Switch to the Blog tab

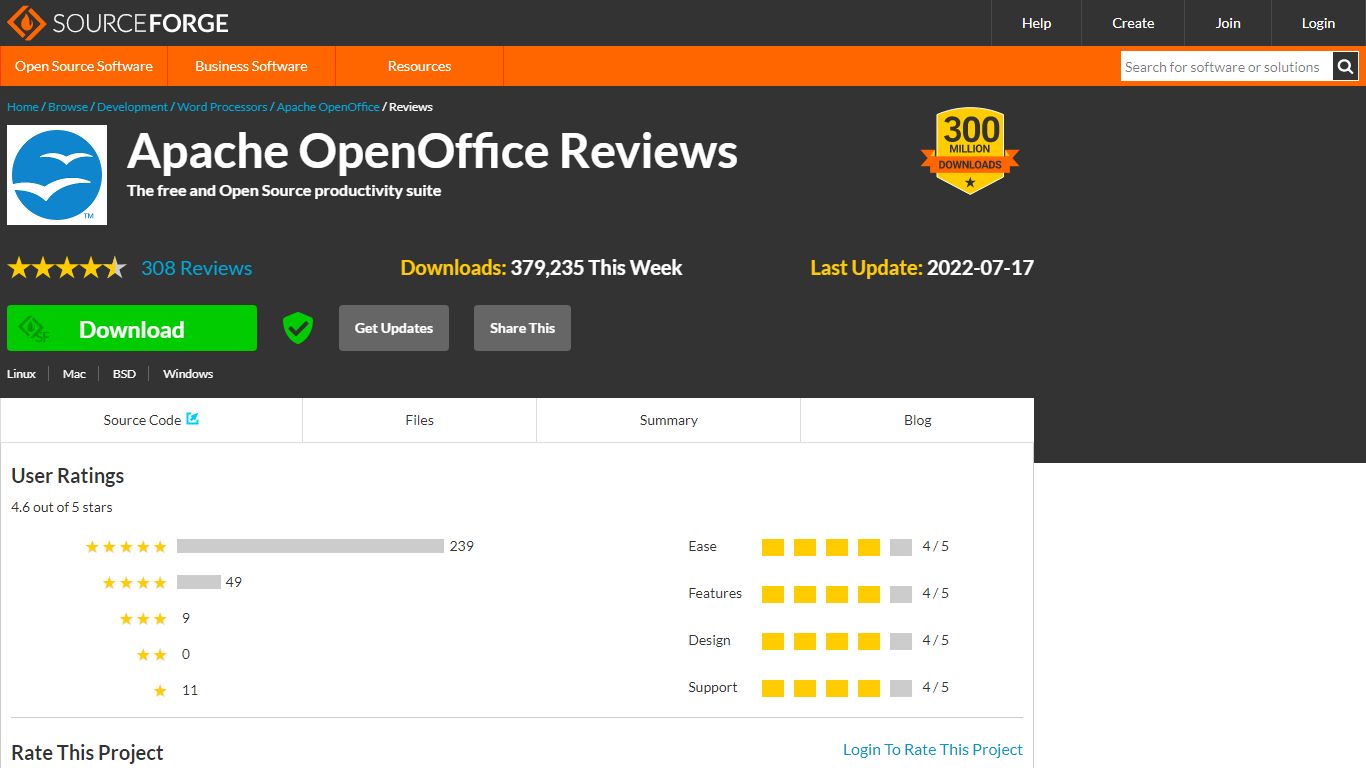[917, 420]
